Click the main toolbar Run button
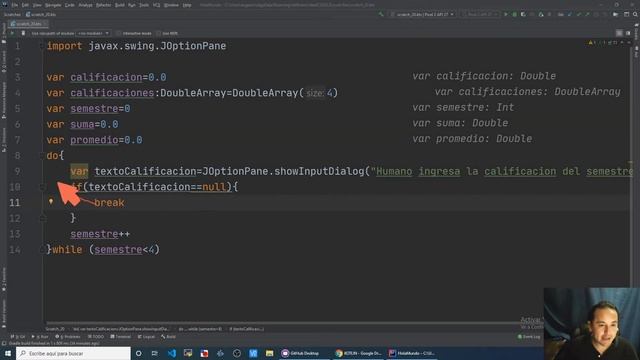640x360 pixels. click(506, 14)
